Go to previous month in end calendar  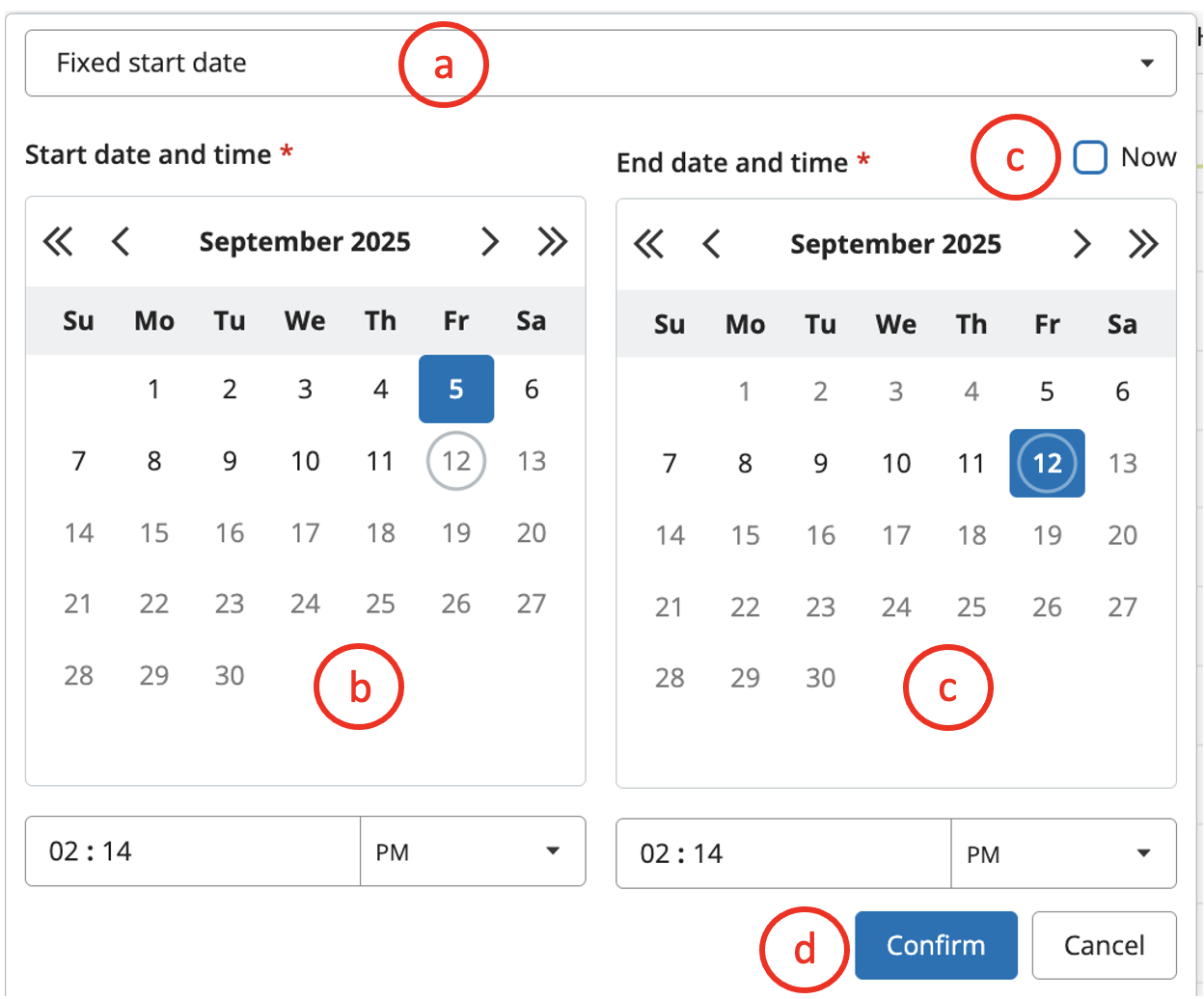[x=712, y=244]
